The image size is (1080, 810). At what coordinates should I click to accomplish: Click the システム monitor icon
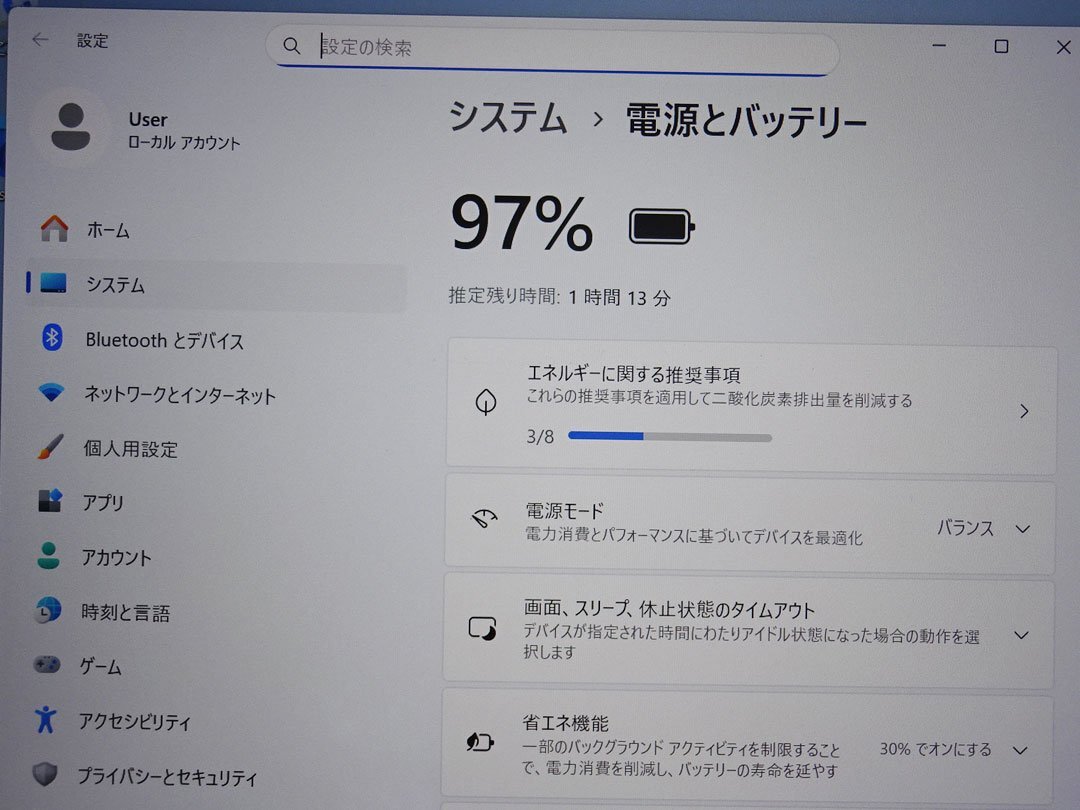coord(53,282)
